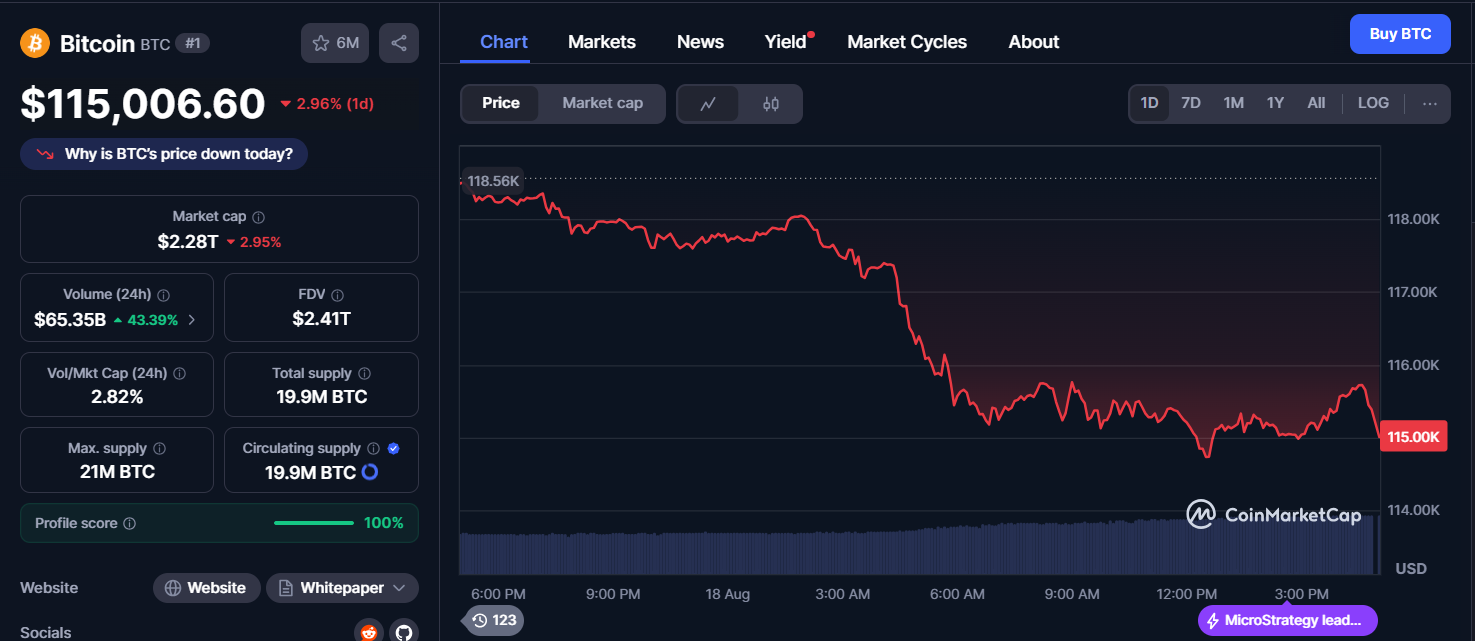This screenshot has width=1475, height=641.
Task: Add Bitcoin to watchlist via star 6M button
Action: 335,43
